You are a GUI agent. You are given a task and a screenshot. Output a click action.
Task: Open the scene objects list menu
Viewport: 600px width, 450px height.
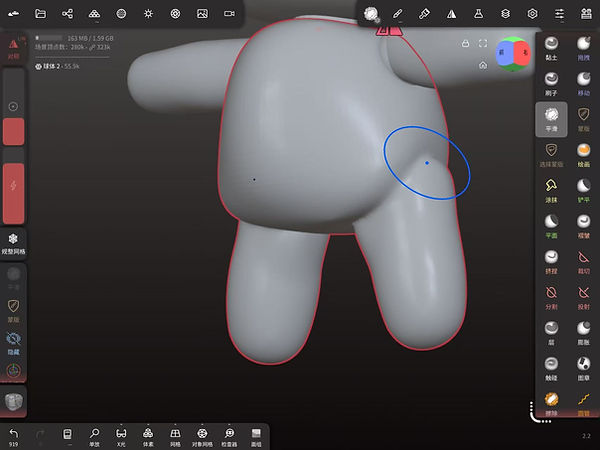coord(586,14)
